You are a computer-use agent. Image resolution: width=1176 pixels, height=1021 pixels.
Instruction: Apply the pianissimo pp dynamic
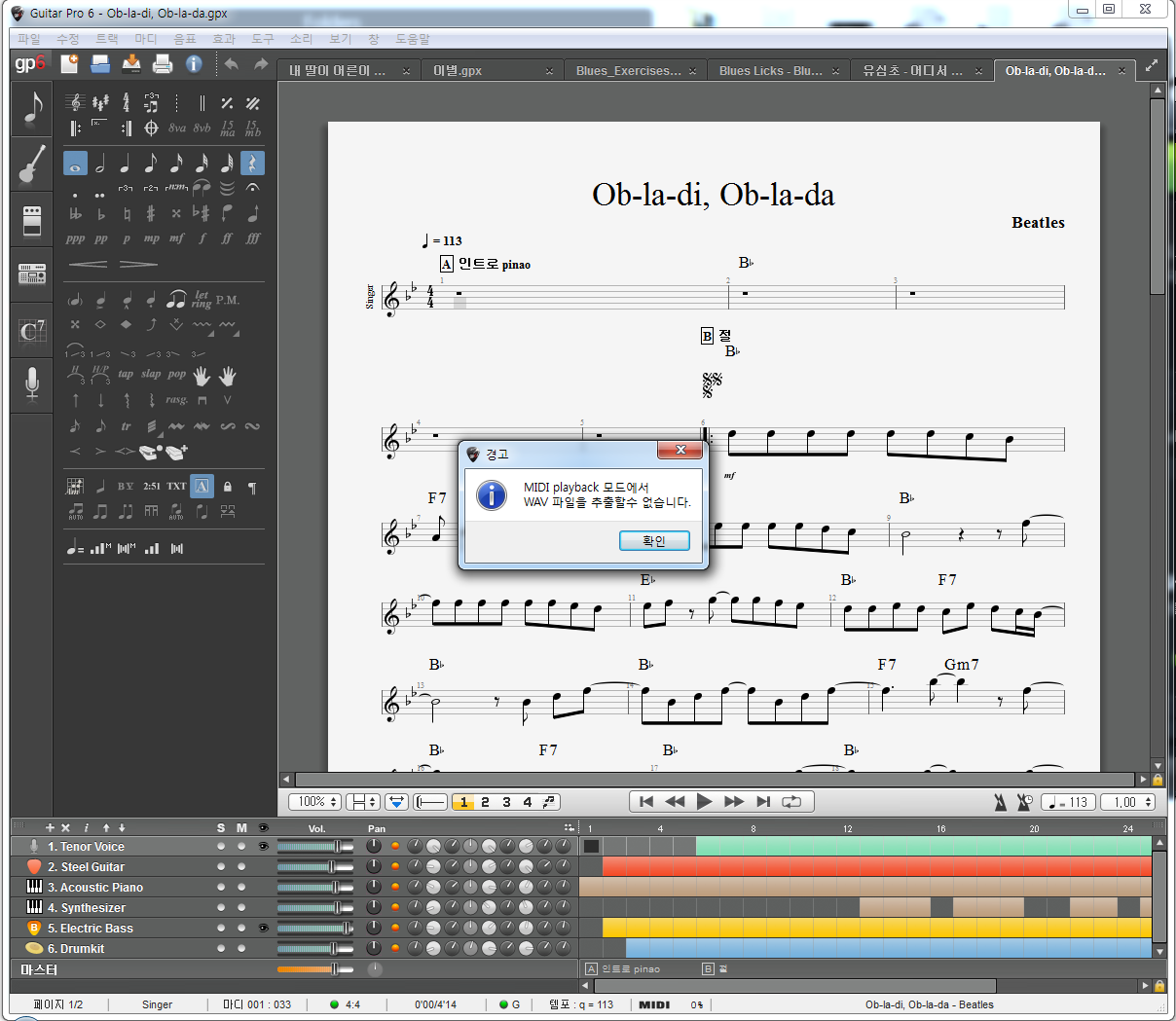pos(101,238)
